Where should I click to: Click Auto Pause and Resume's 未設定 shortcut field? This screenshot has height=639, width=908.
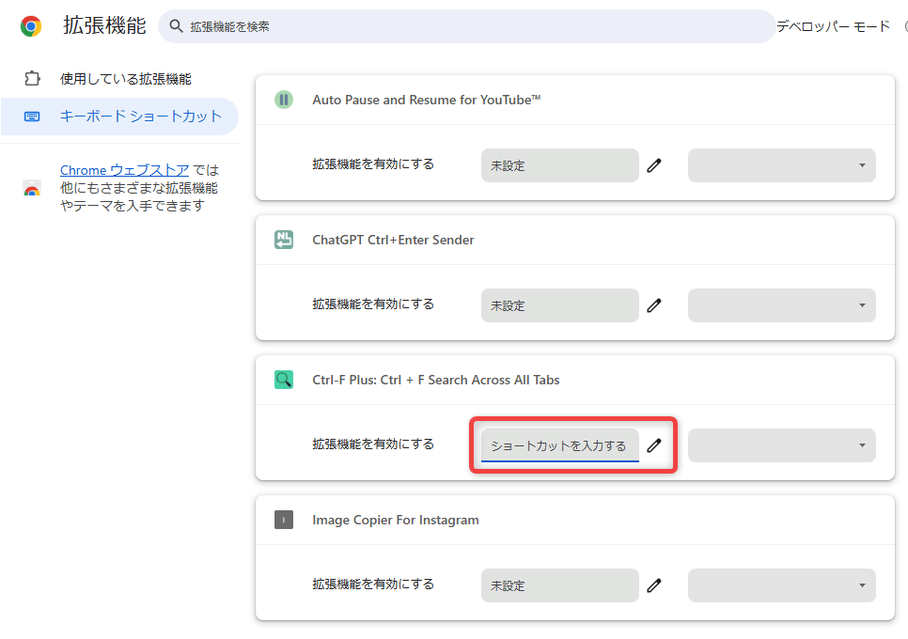[x=560, y=166]
